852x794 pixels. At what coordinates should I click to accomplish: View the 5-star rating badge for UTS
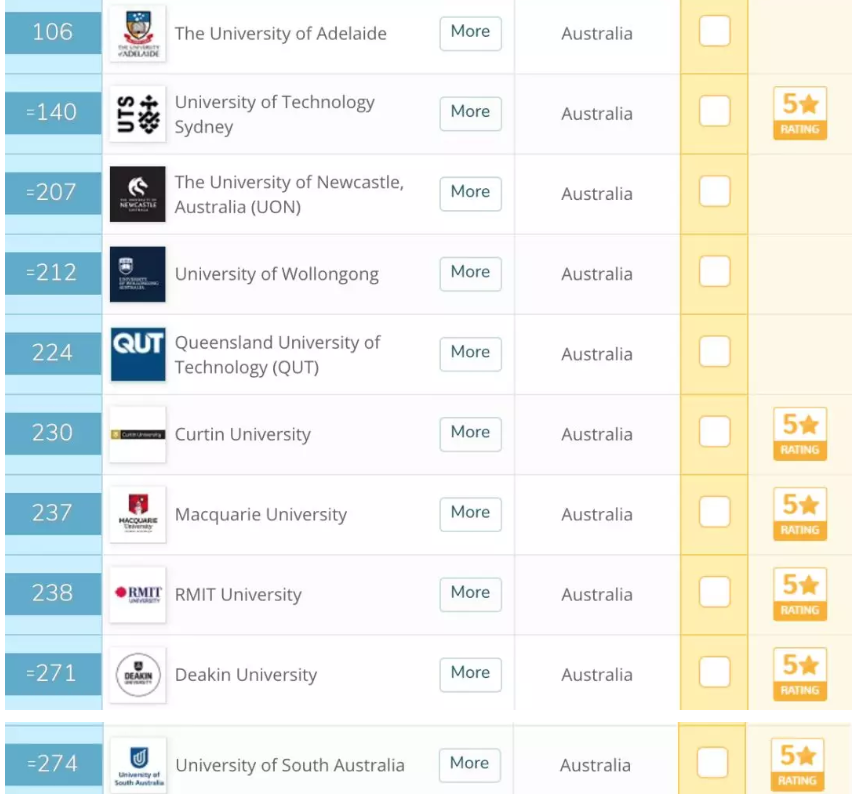(800, 113)
